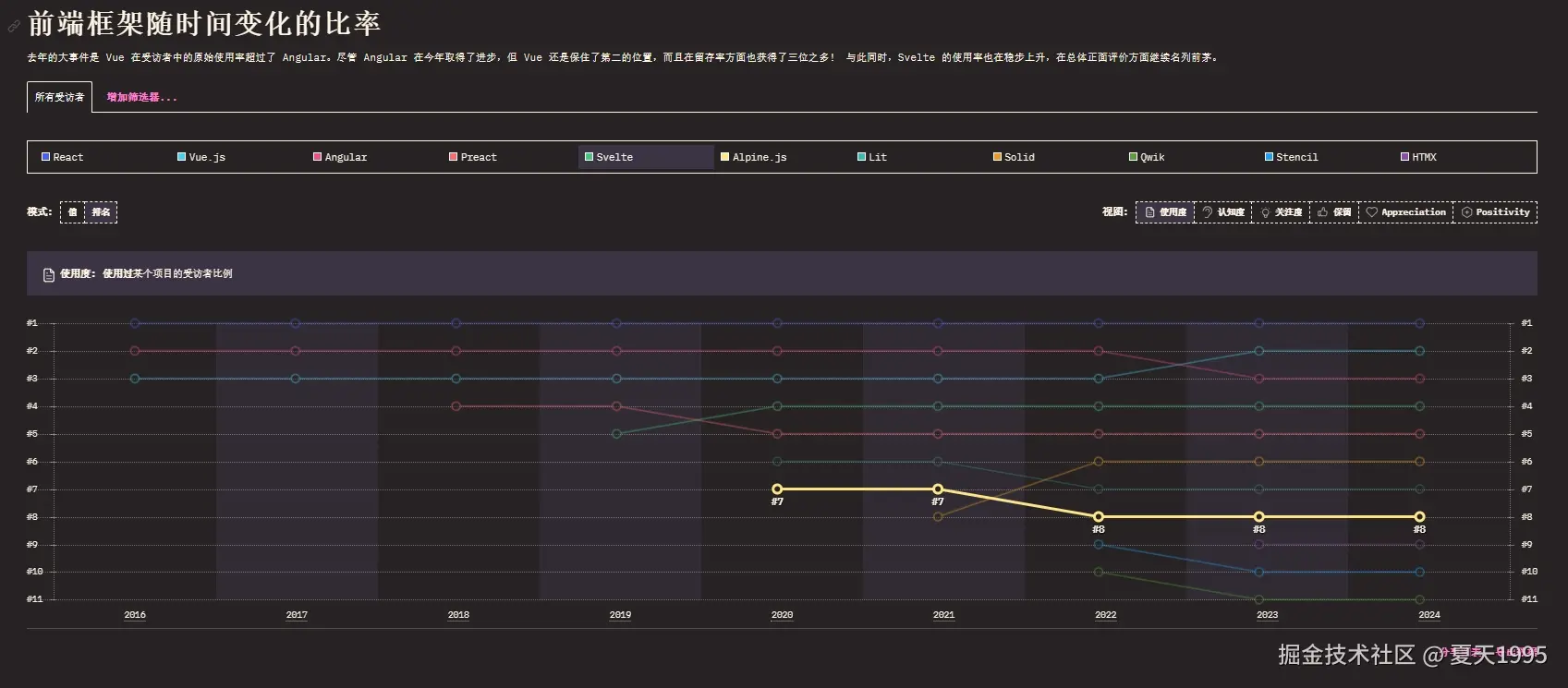Click the Svelte #5 data point at 2019
1568x688 pixels.
[x=616, y=434]
